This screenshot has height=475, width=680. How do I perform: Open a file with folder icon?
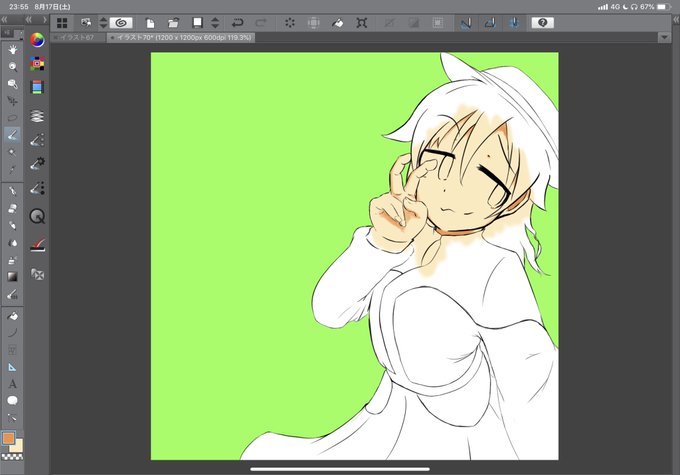pos(173,23)
